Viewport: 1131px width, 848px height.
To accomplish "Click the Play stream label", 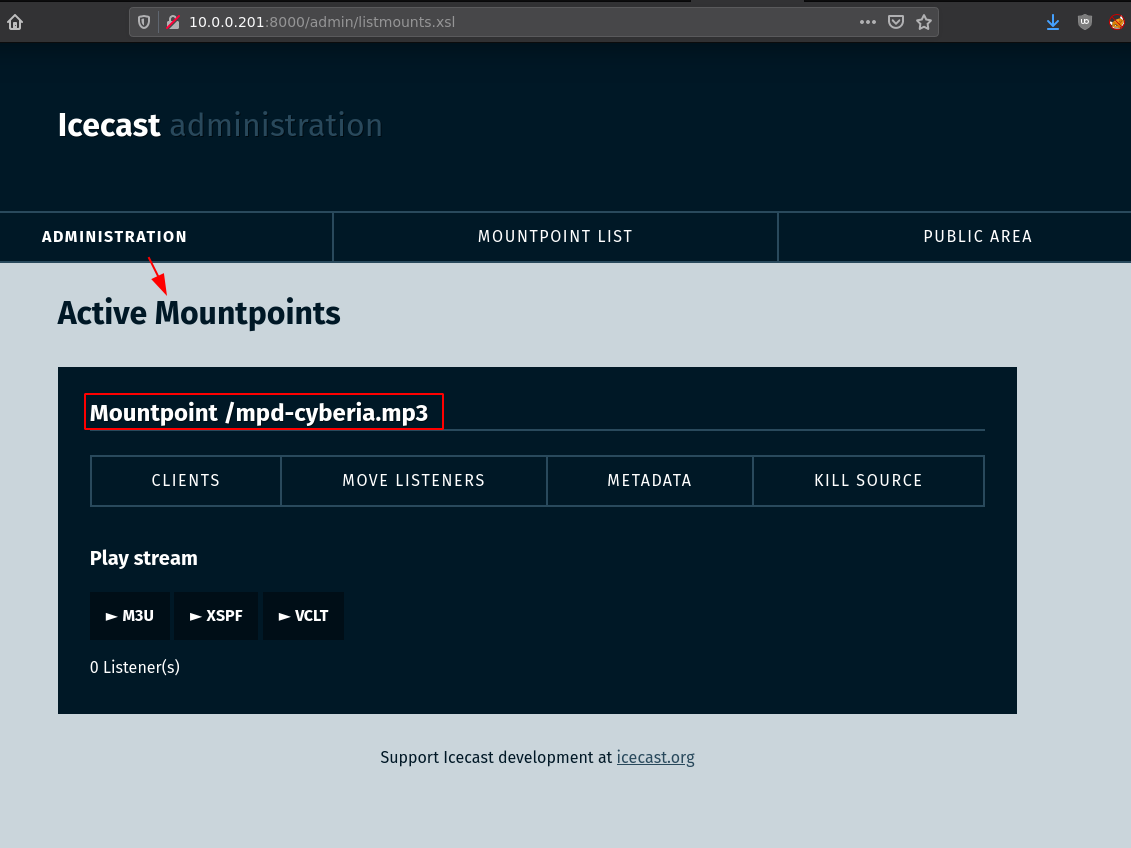I will click(x=144, y=558).
